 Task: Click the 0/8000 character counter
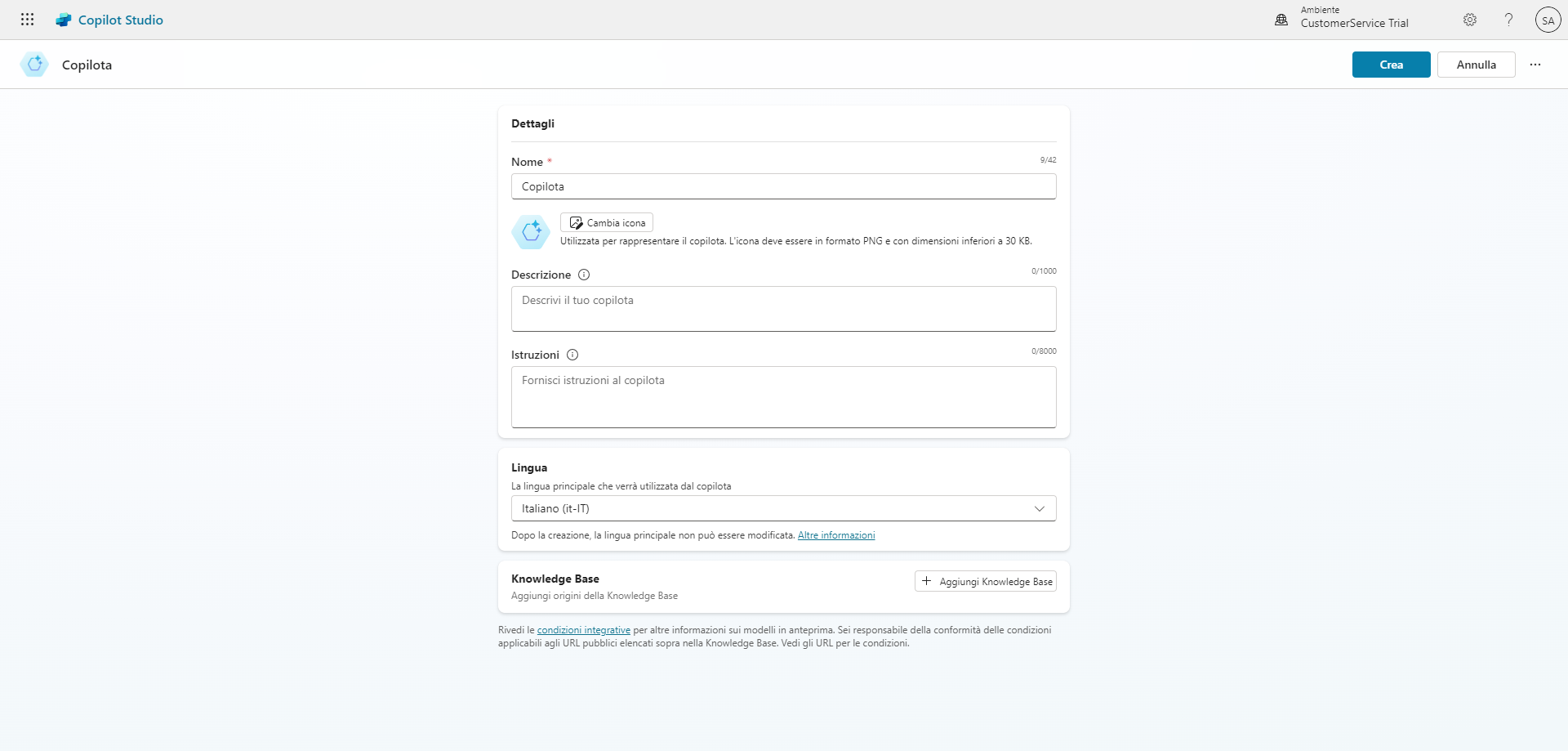click(1044, 351)
